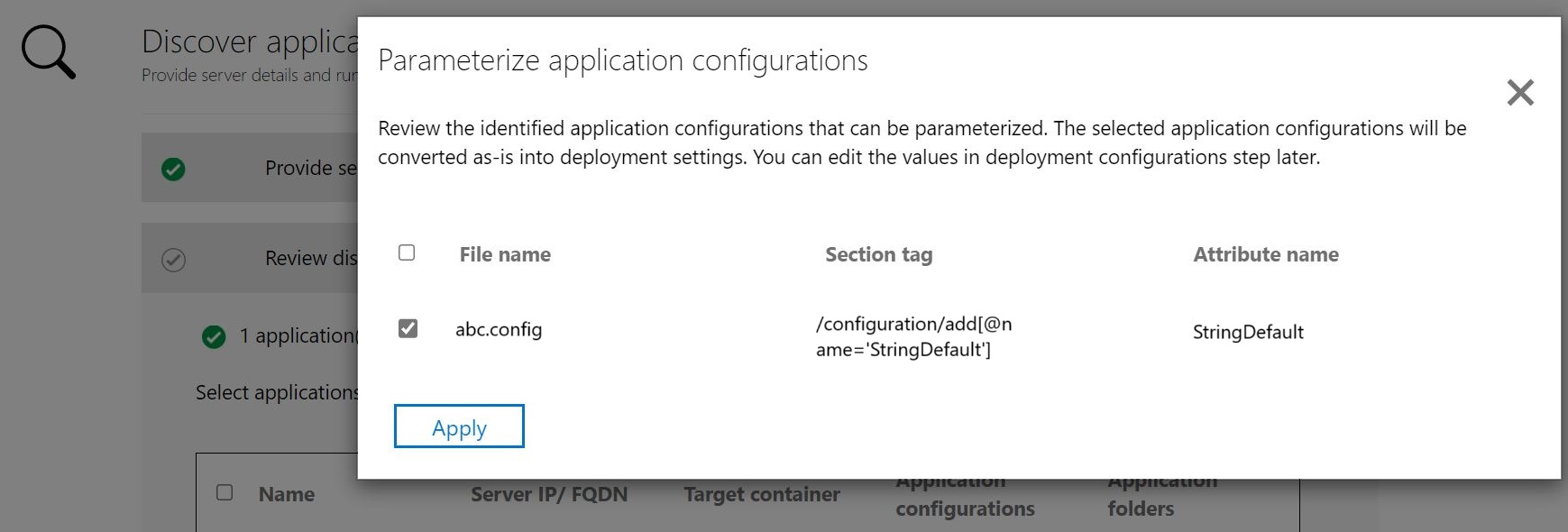Click green checkmark next to 1 application
The height and width of the screenshot is (532, 1568).
click(x=214, y=337)
